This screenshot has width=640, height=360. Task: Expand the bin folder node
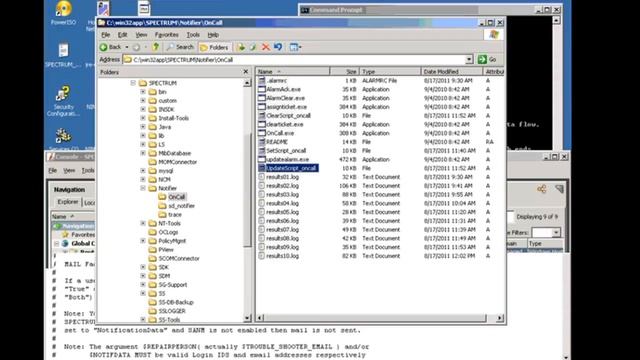pos(143,92)
